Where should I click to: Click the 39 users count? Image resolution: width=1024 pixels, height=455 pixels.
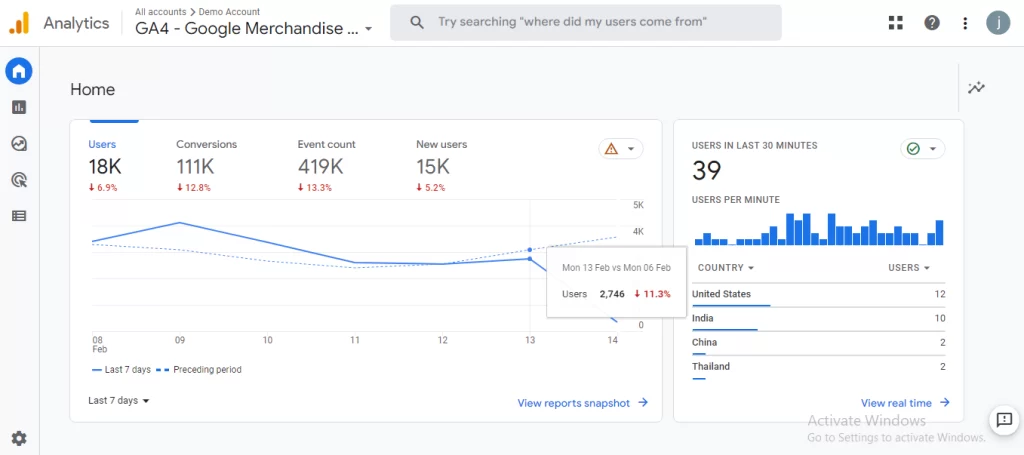point(706,170)
